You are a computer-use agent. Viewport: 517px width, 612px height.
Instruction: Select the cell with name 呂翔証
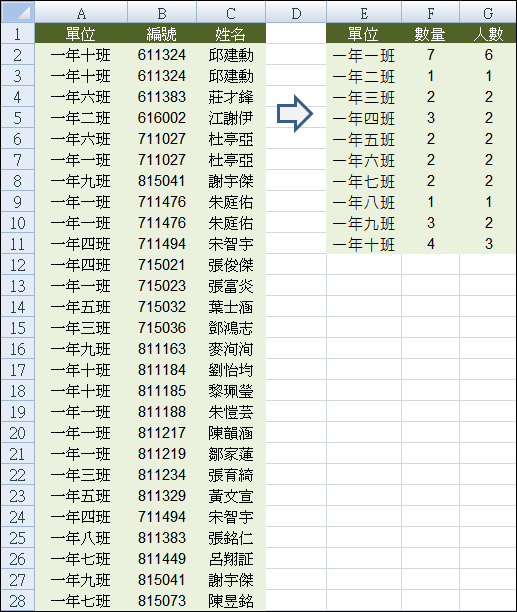coord(231,559)
